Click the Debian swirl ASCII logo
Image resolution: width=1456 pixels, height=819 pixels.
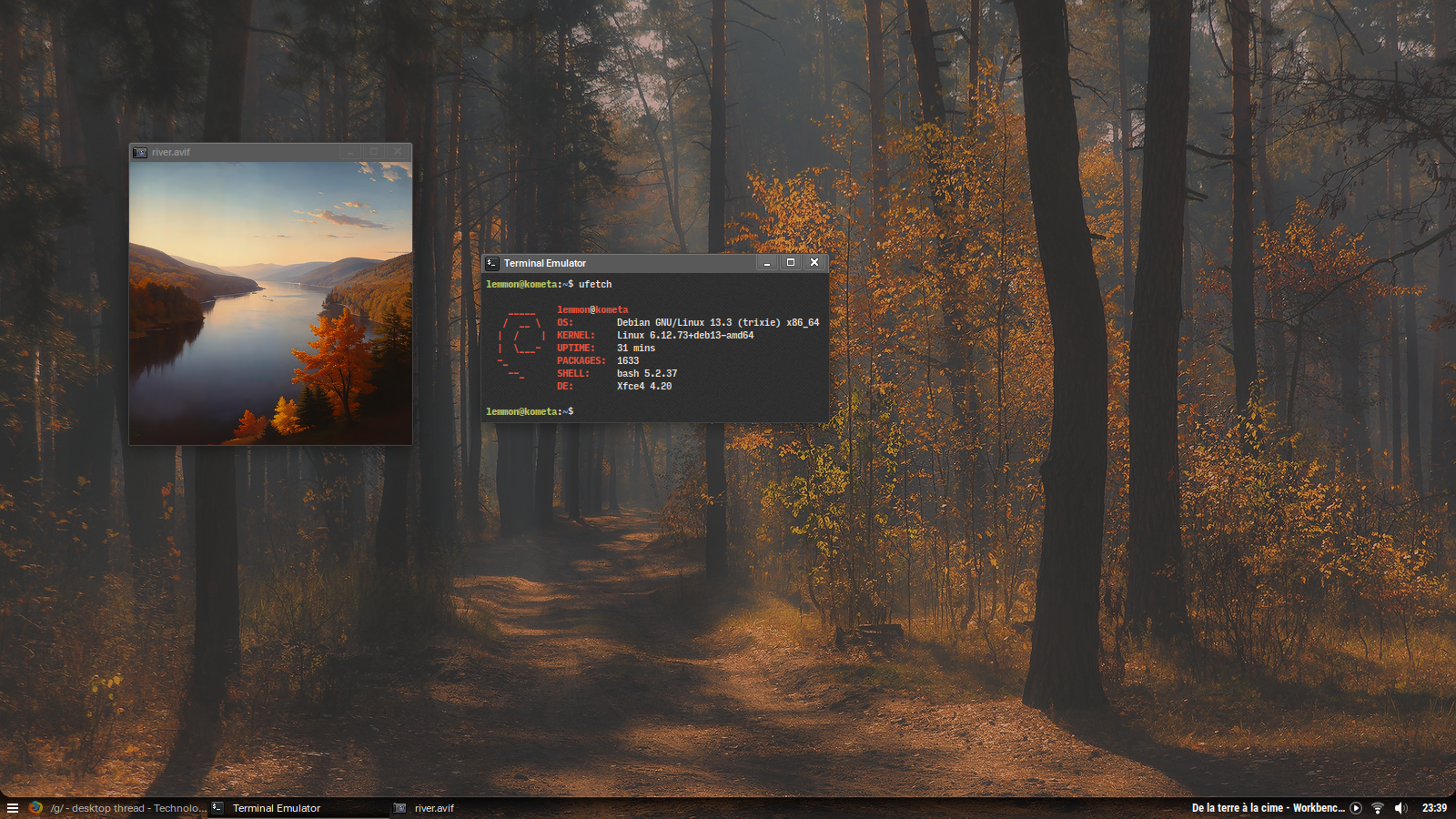pos(521,345)
